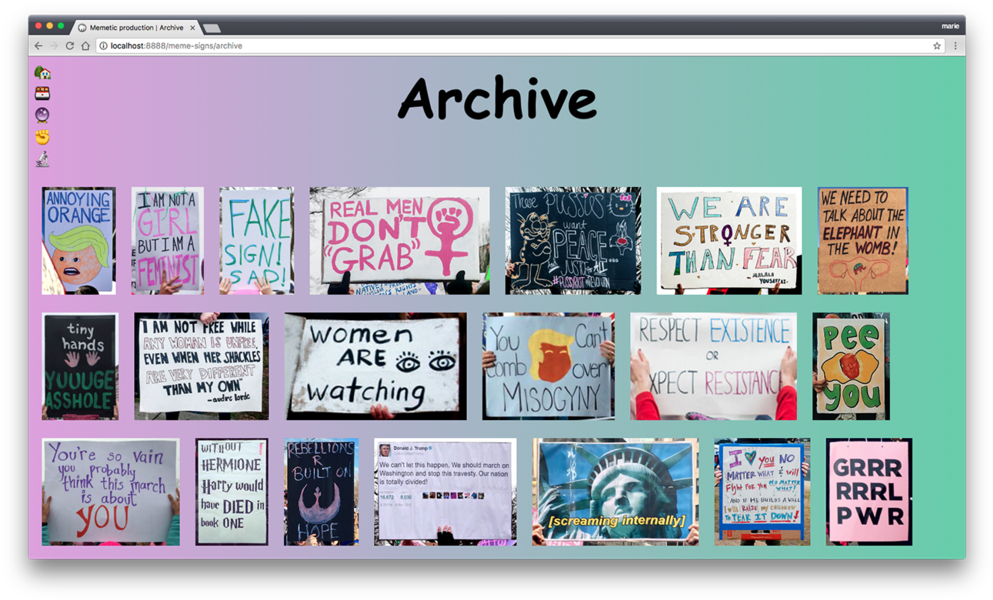Open a new browser tab
Screen dimensions: 993x600
[212, 28]
